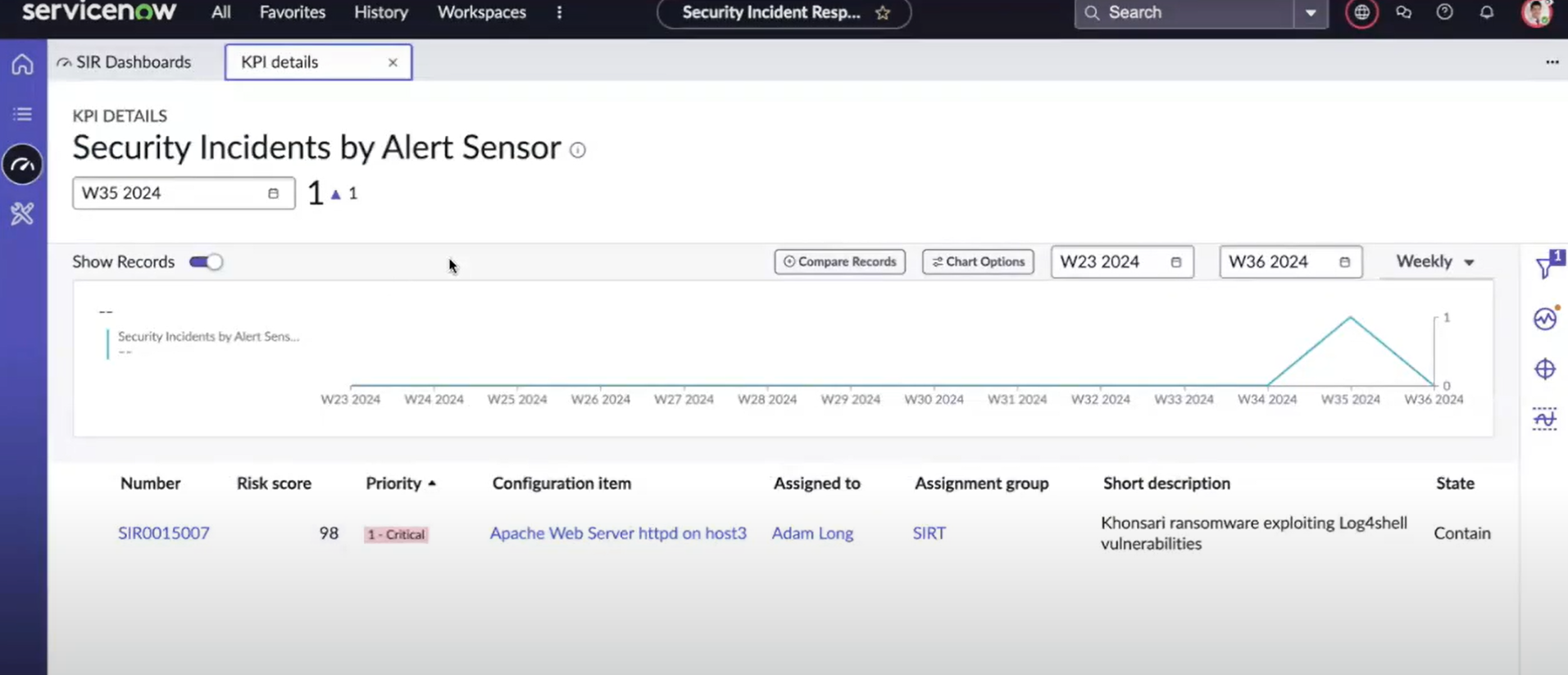Open the search scope dropdown arrow
1568x675 pixels.
(x=1311, y=12)
